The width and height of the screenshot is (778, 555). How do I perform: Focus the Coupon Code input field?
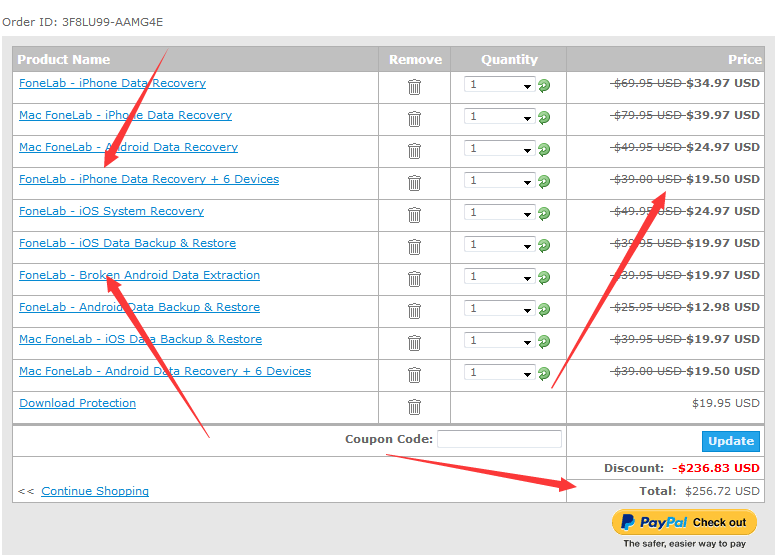coord(499,439)
